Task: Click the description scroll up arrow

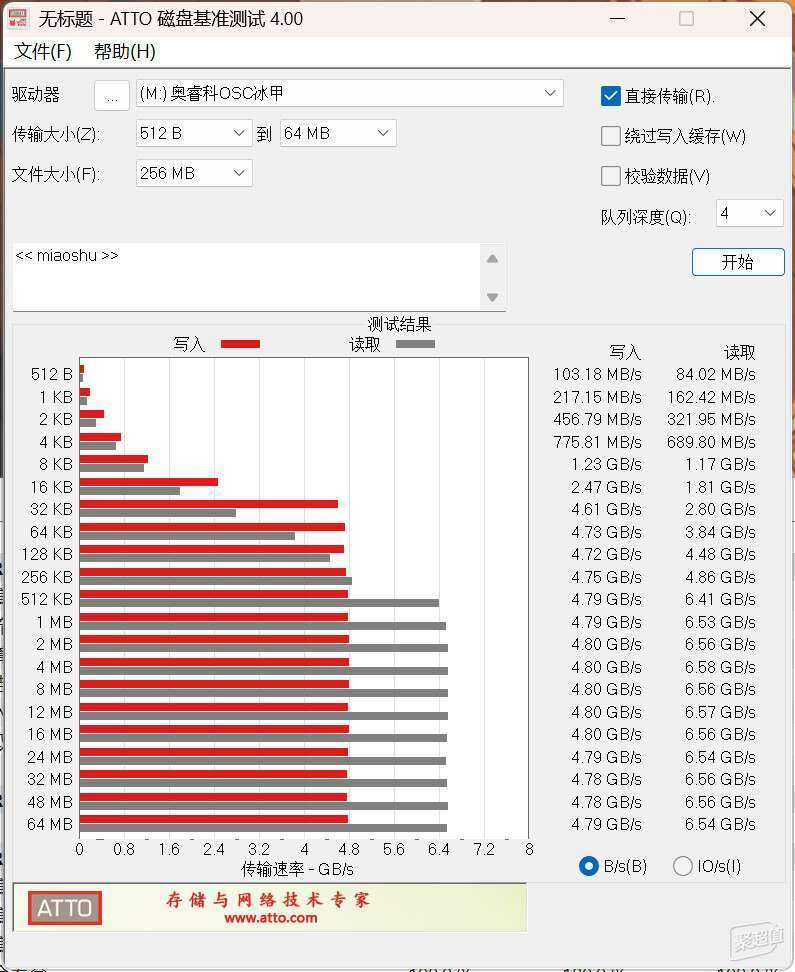Action: pos(492,259)
